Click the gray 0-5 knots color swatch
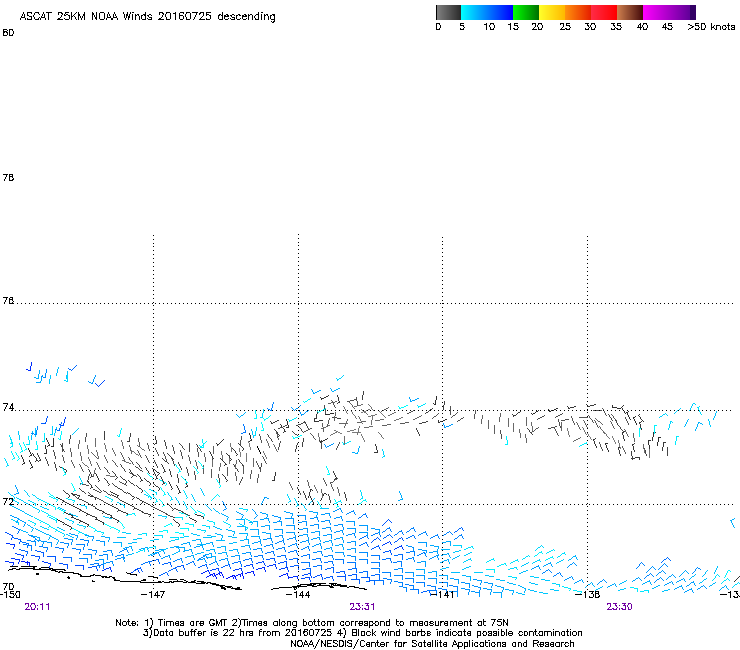This screenshot has height=650, width=740. [x=448, y=12]
